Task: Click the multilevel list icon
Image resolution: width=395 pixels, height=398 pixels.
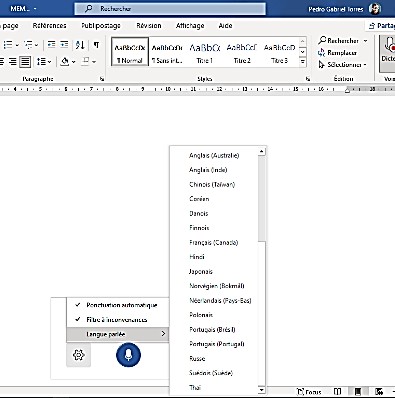Action: pyautogui.click(x=28, y=45)
